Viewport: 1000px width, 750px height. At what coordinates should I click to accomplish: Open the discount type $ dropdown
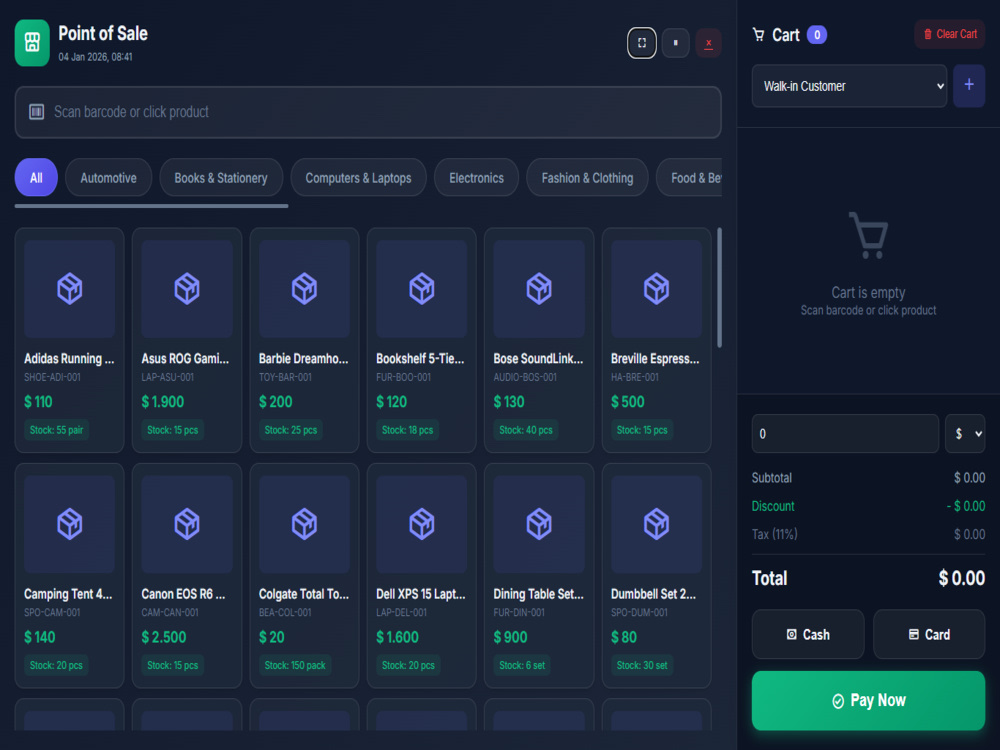[x=965, y=434]
